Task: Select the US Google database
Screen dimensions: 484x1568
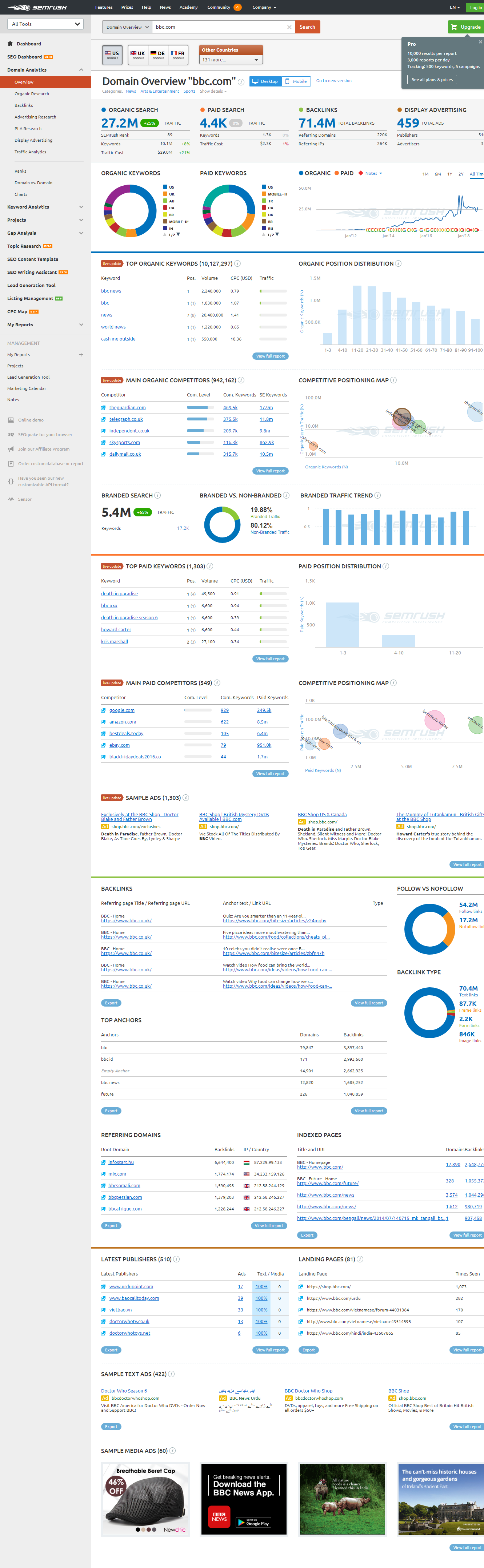Action: tap(112, 55)
